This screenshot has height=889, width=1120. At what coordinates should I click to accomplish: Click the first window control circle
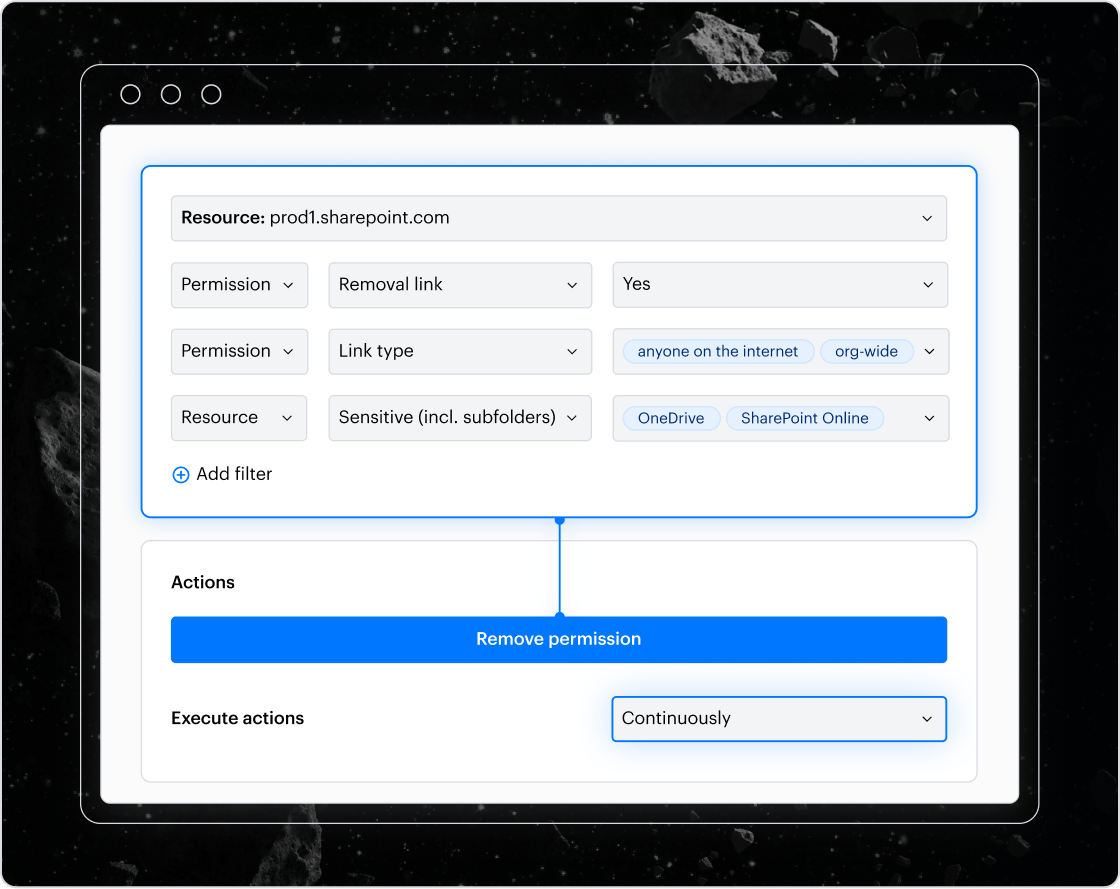click(130, 94)
